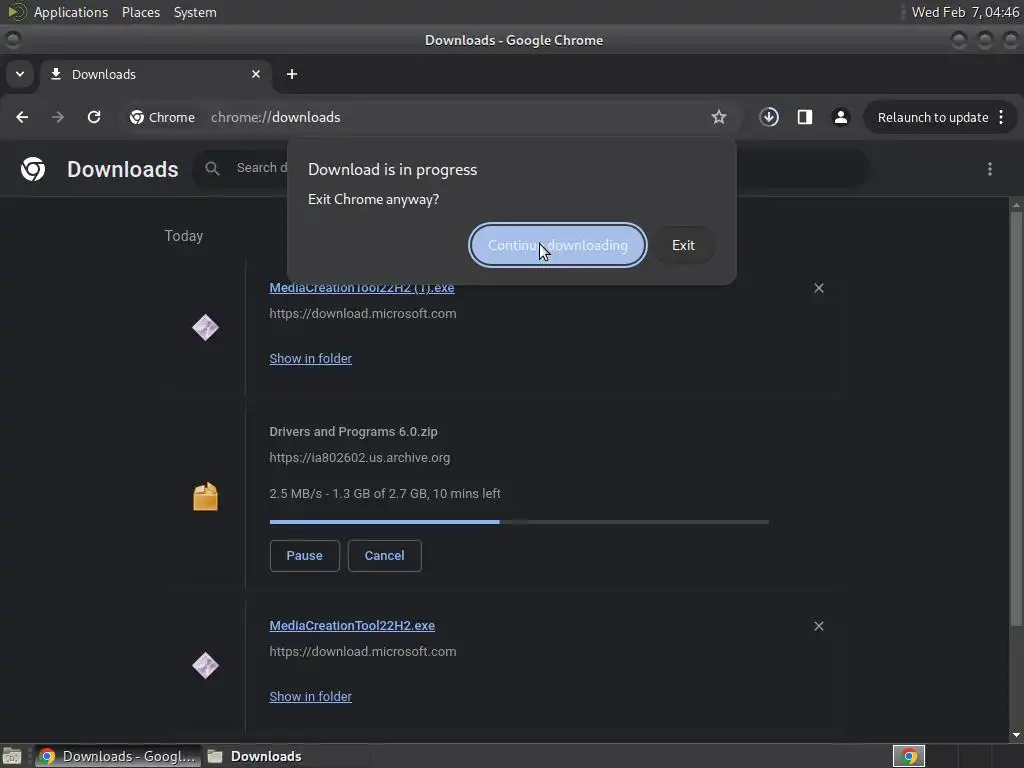Click the Chrome site info chip
Viewport: 1024px width, 768px height.
(163, 117)
